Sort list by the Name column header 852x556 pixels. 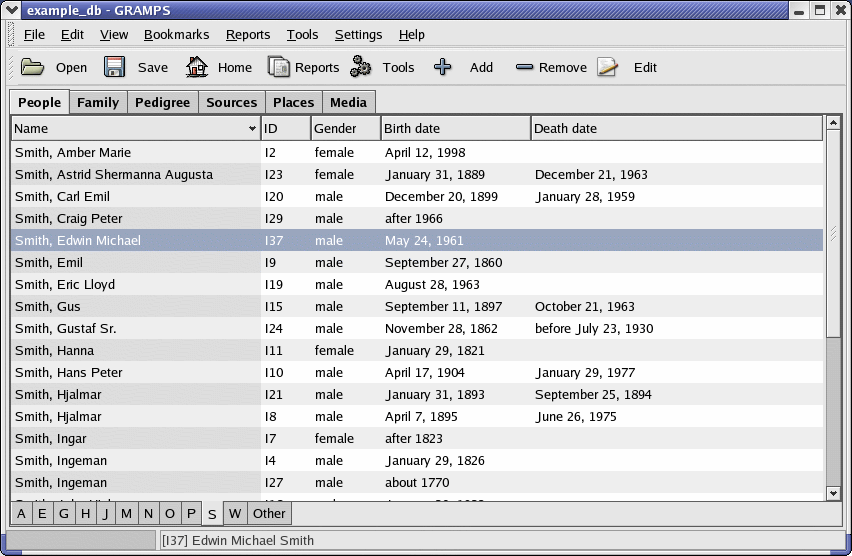click(135, 128)
